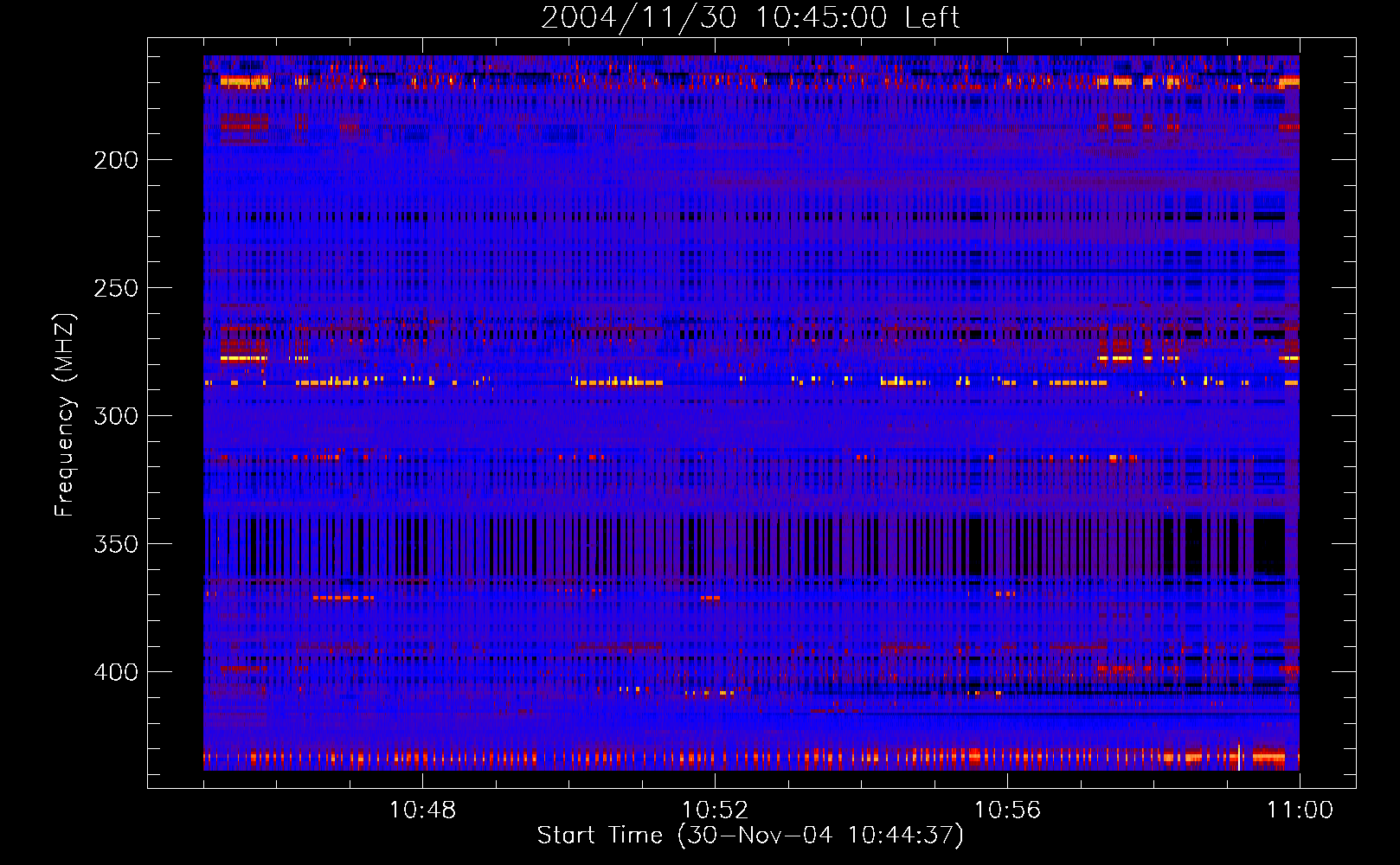1400x865 pixels.
Task: Click the 11:00 time tick label
Action: [x=1300, y=811]
